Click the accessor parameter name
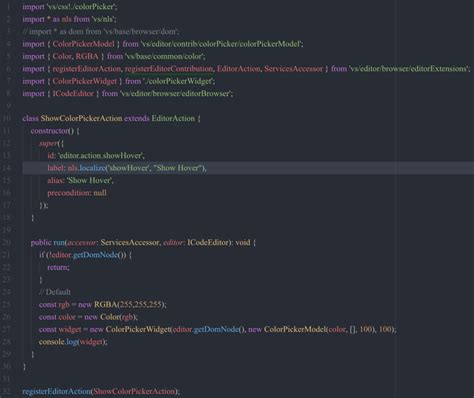Image resolution: width=474 pixels, height=398 pixels. (x=82, y=243)
